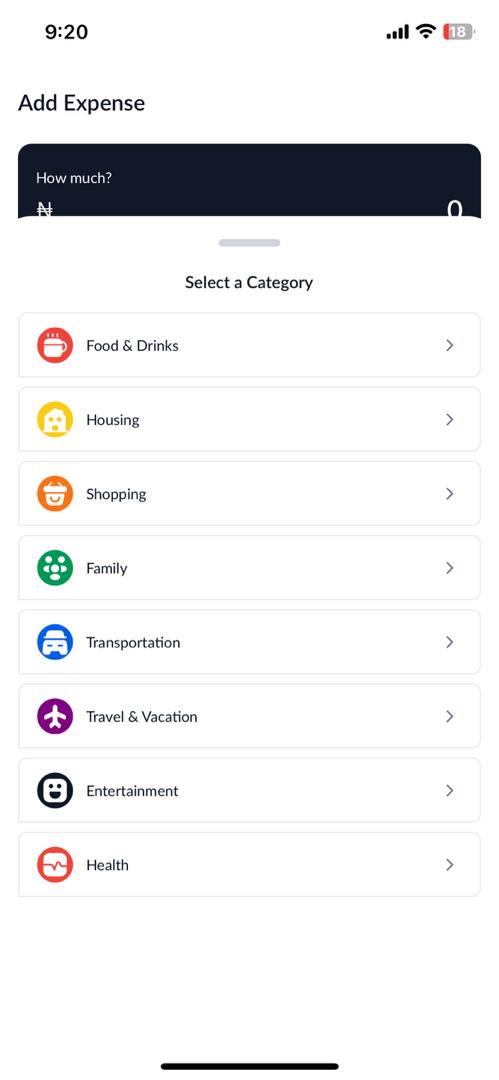Tap the red coffee cup Food icon
The height and width of the screenshot is (1080, 499).
54,345
